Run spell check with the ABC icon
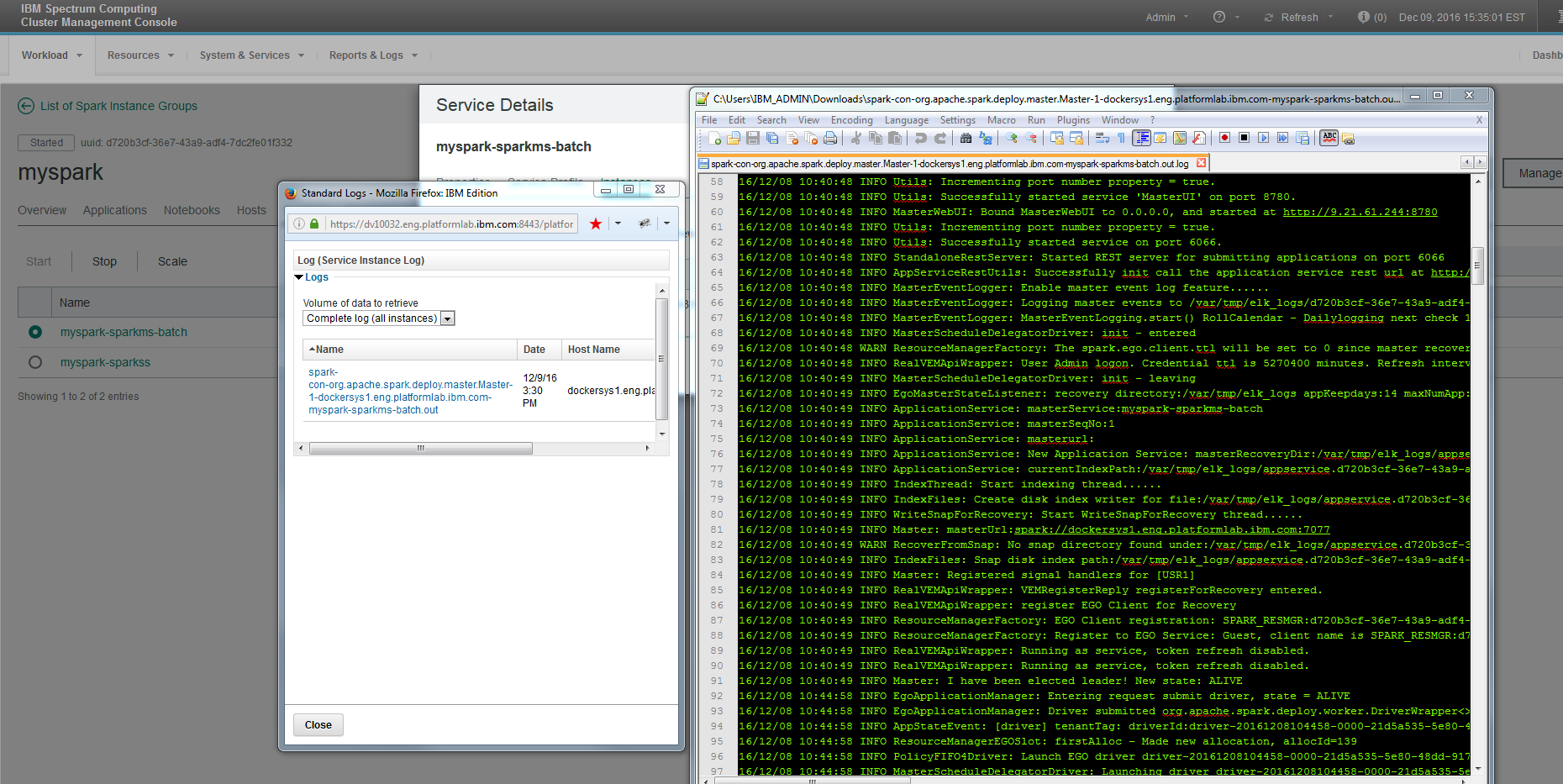 pyautogui.click(x=1329, y=139)
